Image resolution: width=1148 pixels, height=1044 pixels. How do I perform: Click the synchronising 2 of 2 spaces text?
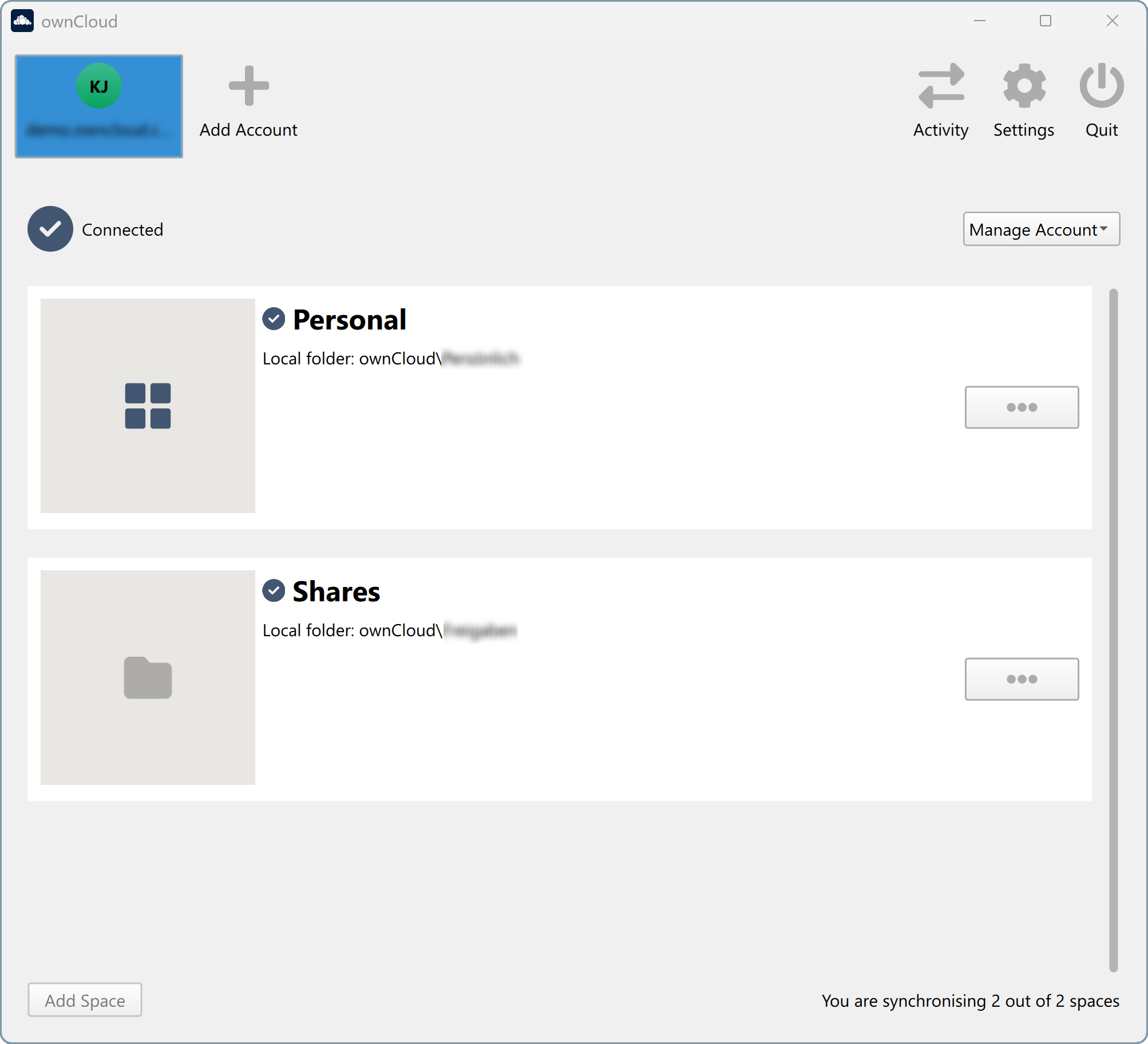pos(971,1001)
